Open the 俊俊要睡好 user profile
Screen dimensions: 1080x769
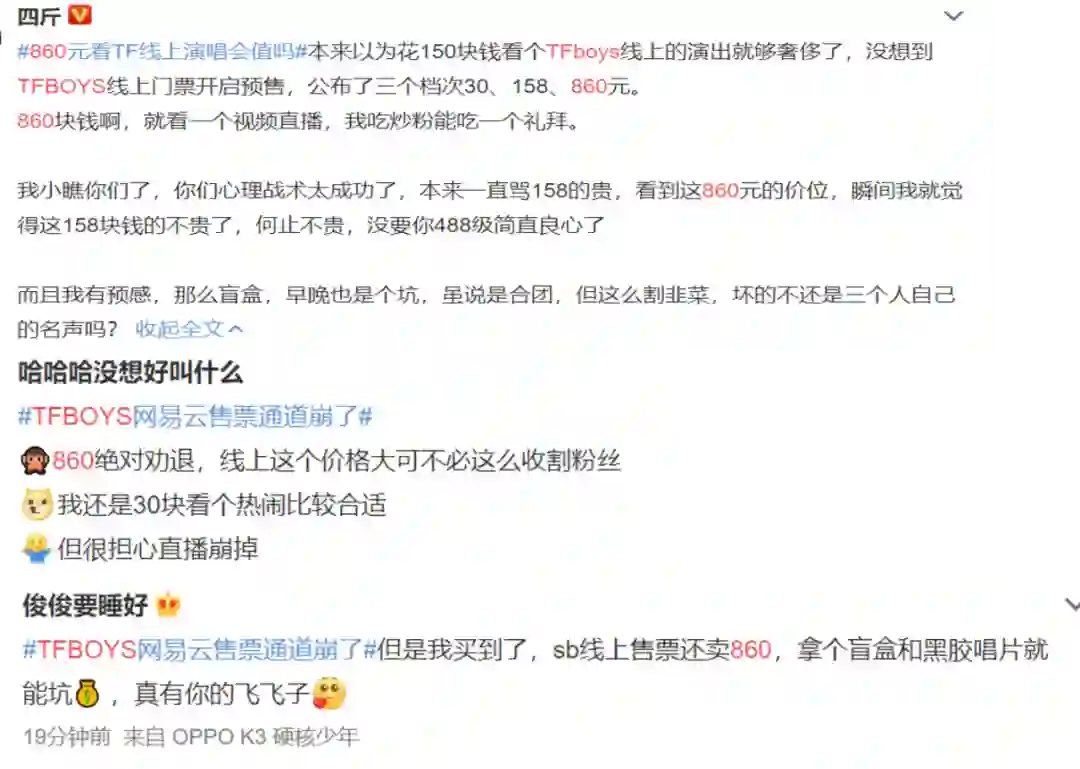(x=85, y=605)
